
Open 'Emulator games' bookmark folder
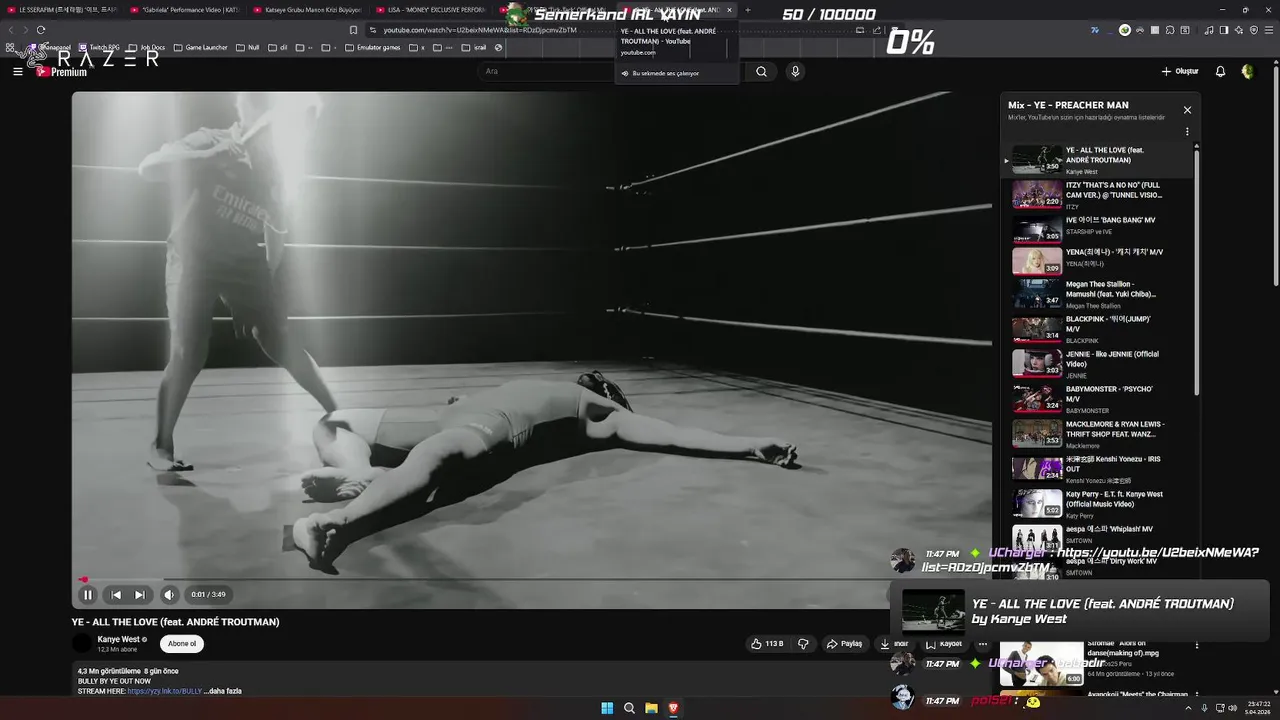(371, 47)
